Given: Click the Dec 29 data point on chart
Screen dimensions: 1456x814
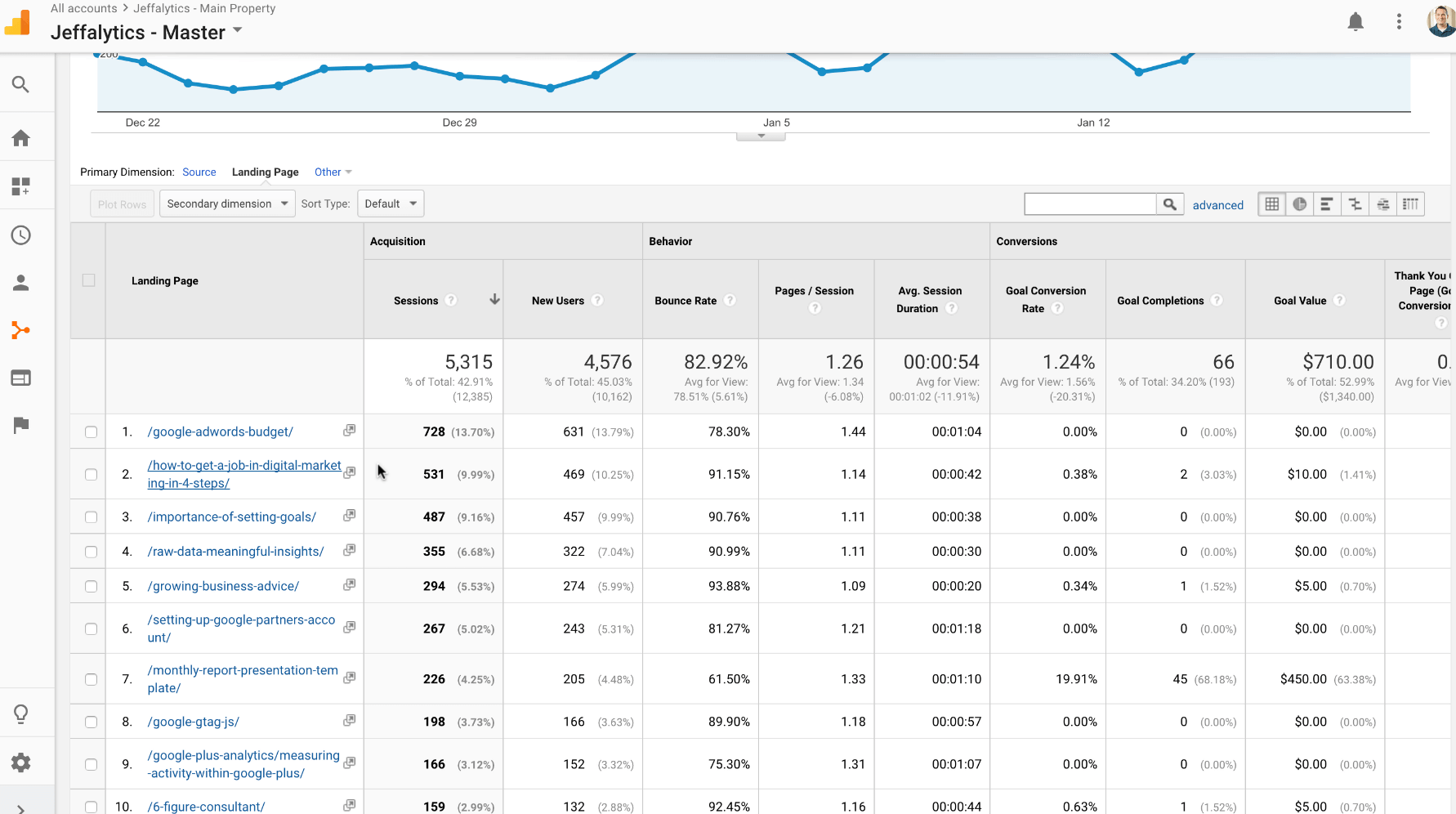Looking at the screenshot, I should pyautogui.click(x=460, y=76).
